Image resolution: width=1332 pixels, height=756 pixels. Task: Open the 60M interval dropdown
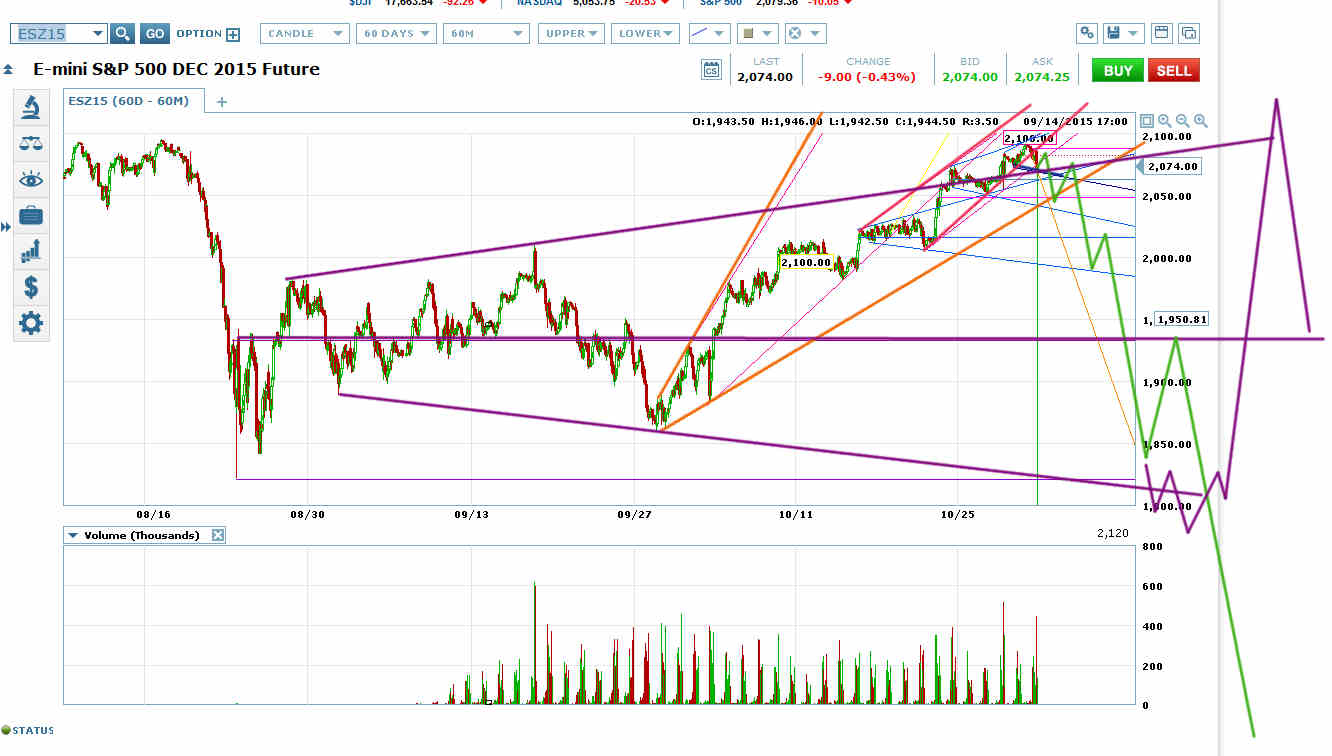pyautogui.click(x=488, y=33)
